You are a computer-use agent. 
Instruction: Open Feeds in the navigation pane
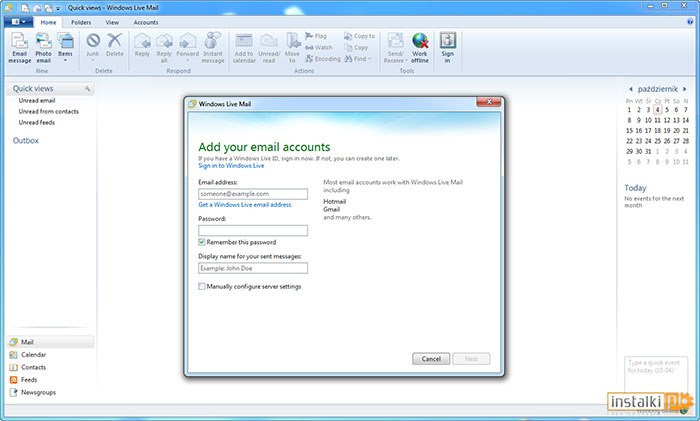[29, 380]
